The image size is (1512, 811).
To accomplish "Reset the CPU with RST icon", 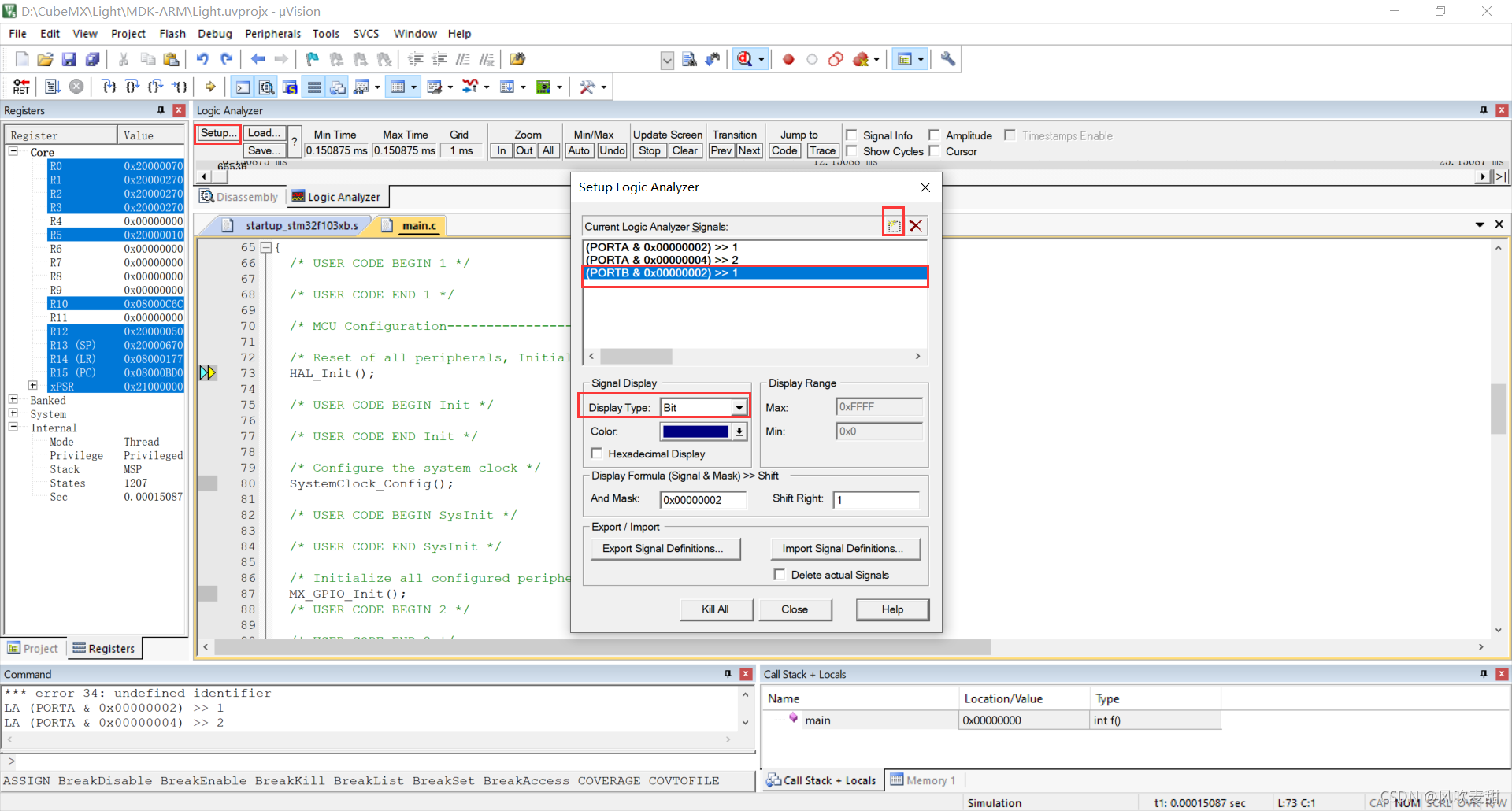I will [21, 87].
